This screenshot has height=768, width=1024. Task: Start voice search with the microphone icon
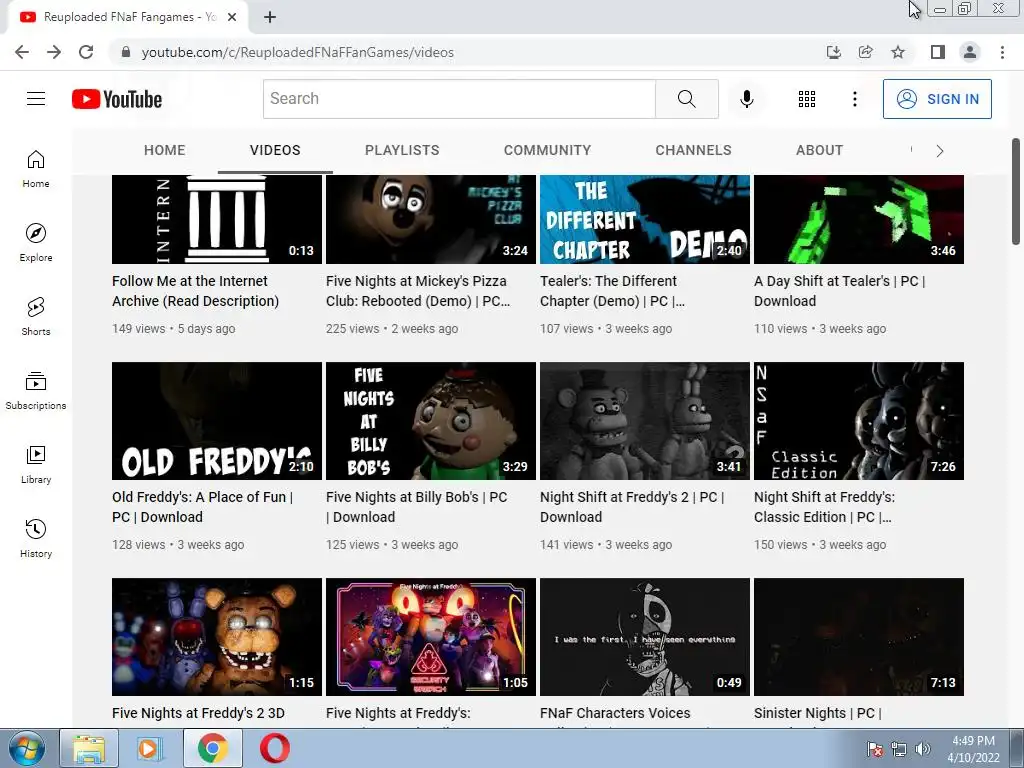[x=746, y=99]
